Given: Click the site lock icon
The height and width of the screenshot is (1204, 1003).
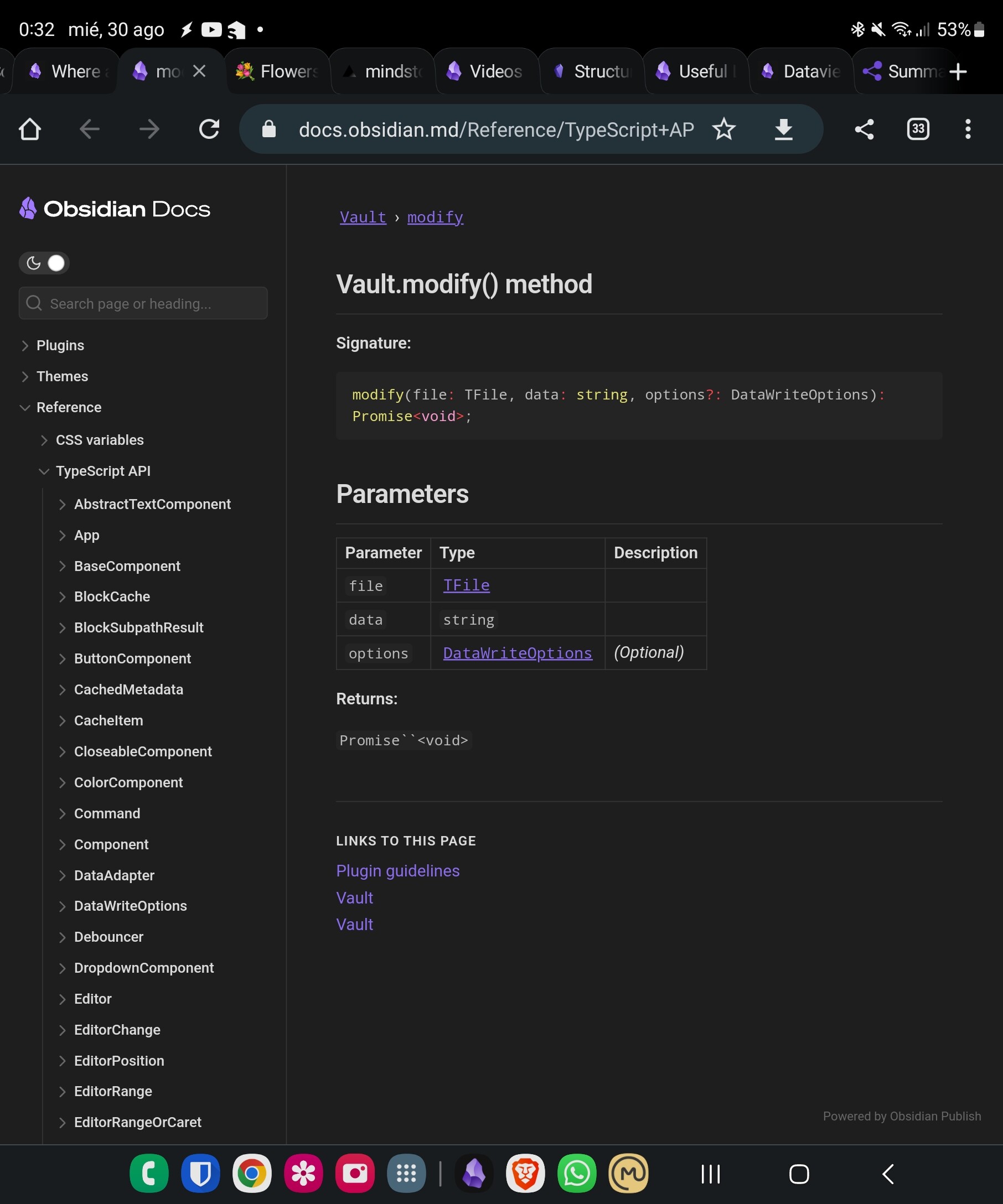Looking at the screenshot, I should click(269, 129).
